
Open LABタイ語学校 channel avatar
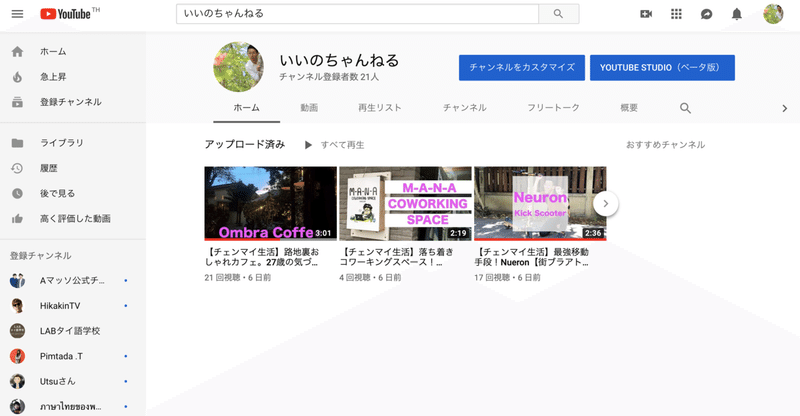click(x=17, y=331)
